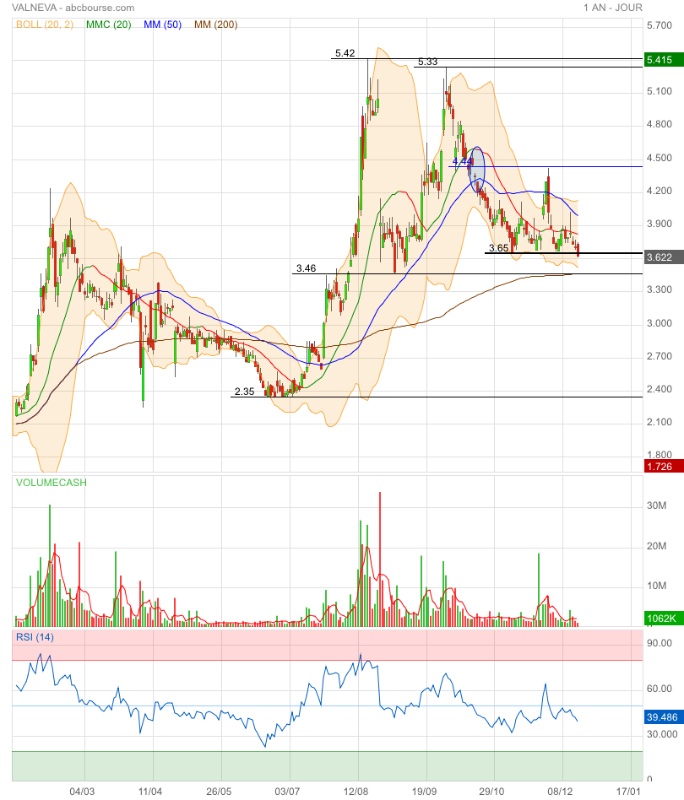The height and width of the screenshot is (800, 684).
Task: Click the MM (200) legend label
Action: pyautogui.click(x=216, y=24)
